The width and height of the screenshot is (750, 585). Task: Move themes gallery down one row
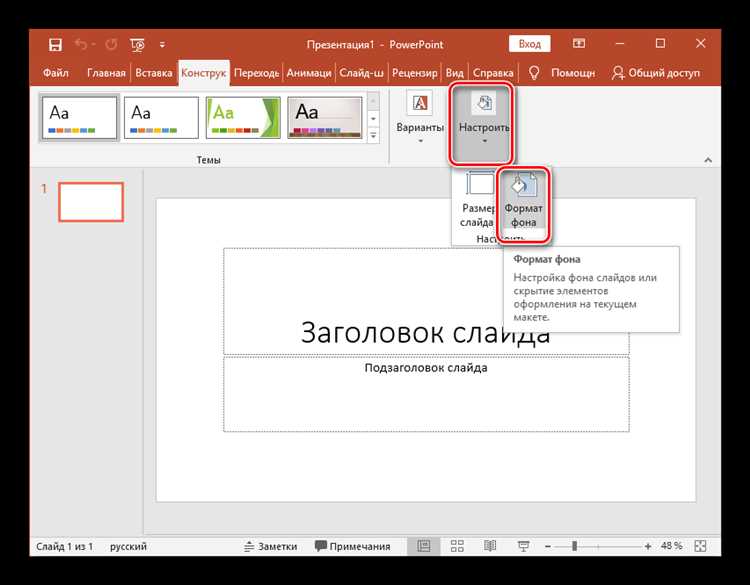[373, 118]
